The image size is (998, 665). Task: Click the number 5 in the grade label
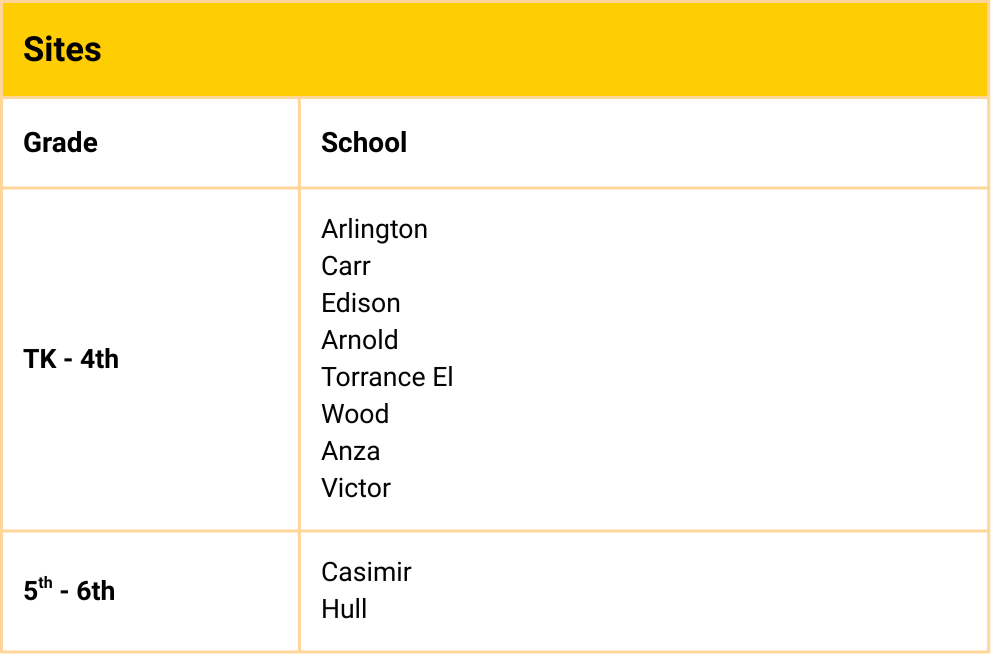pos(31,592)
